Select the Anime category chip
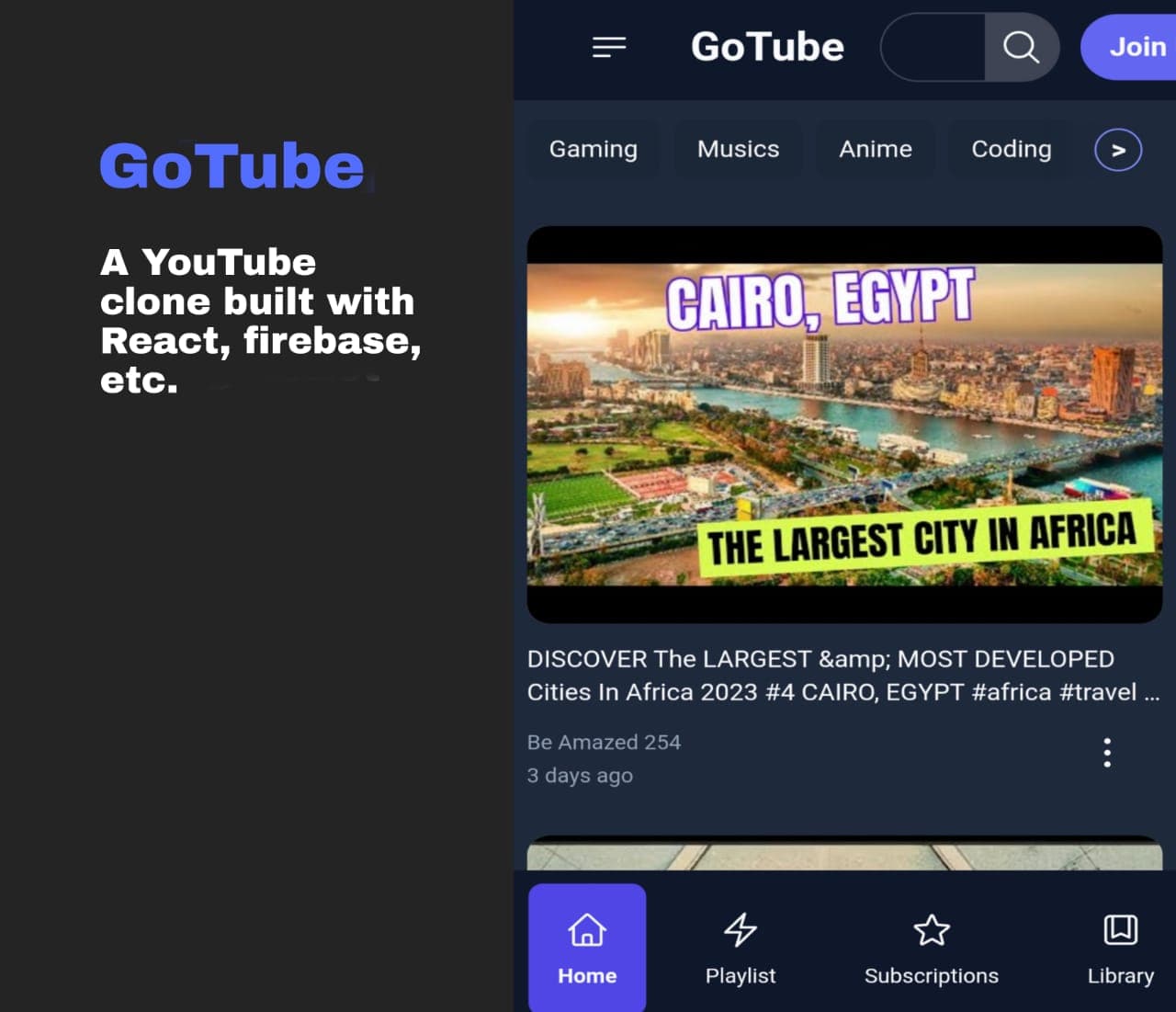 click(876, 149)
